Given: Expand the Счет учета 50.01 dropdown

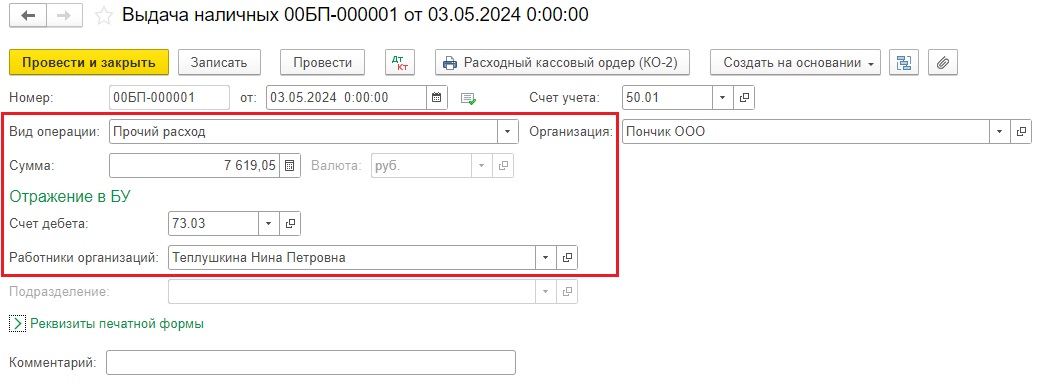Looking at the screenshot, I should coord(723,97).
